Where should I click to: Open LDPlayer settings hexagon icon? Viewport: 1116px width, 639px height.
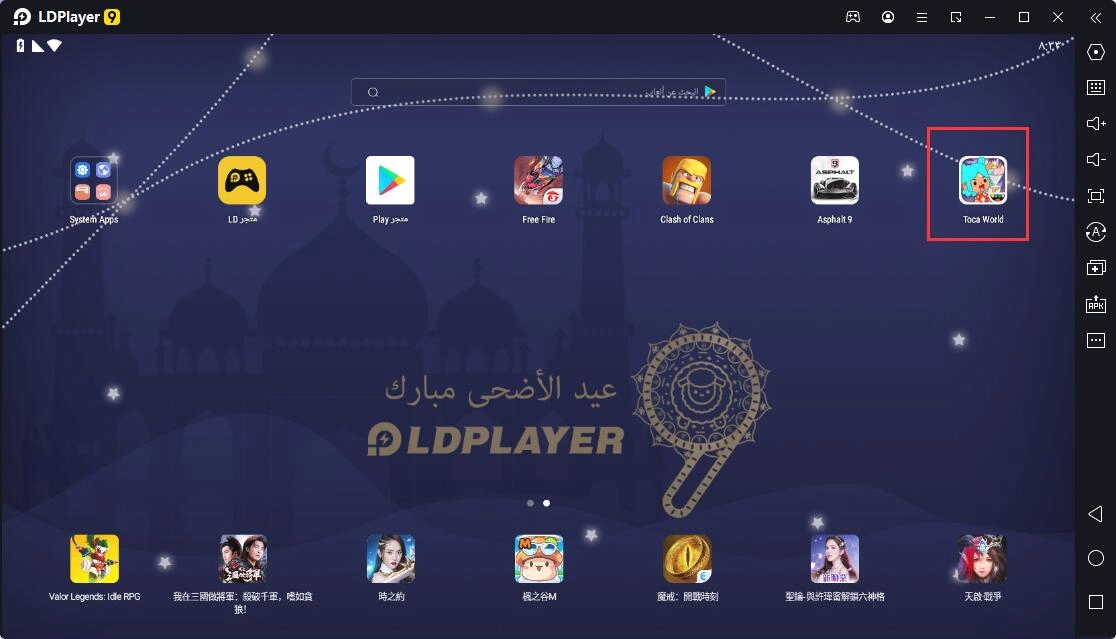1096,52
